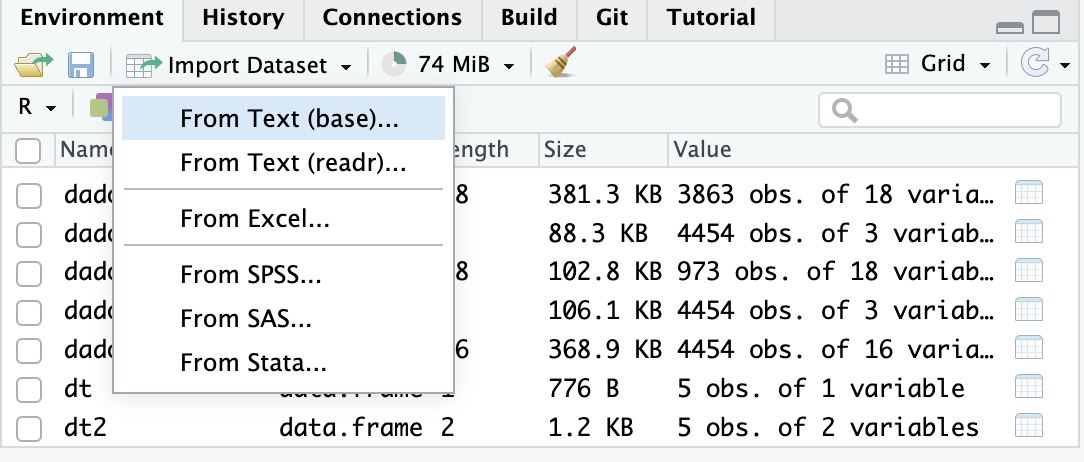Switch to the History tab
This screenshot has width=1084, height=462.
click(242, 18)
